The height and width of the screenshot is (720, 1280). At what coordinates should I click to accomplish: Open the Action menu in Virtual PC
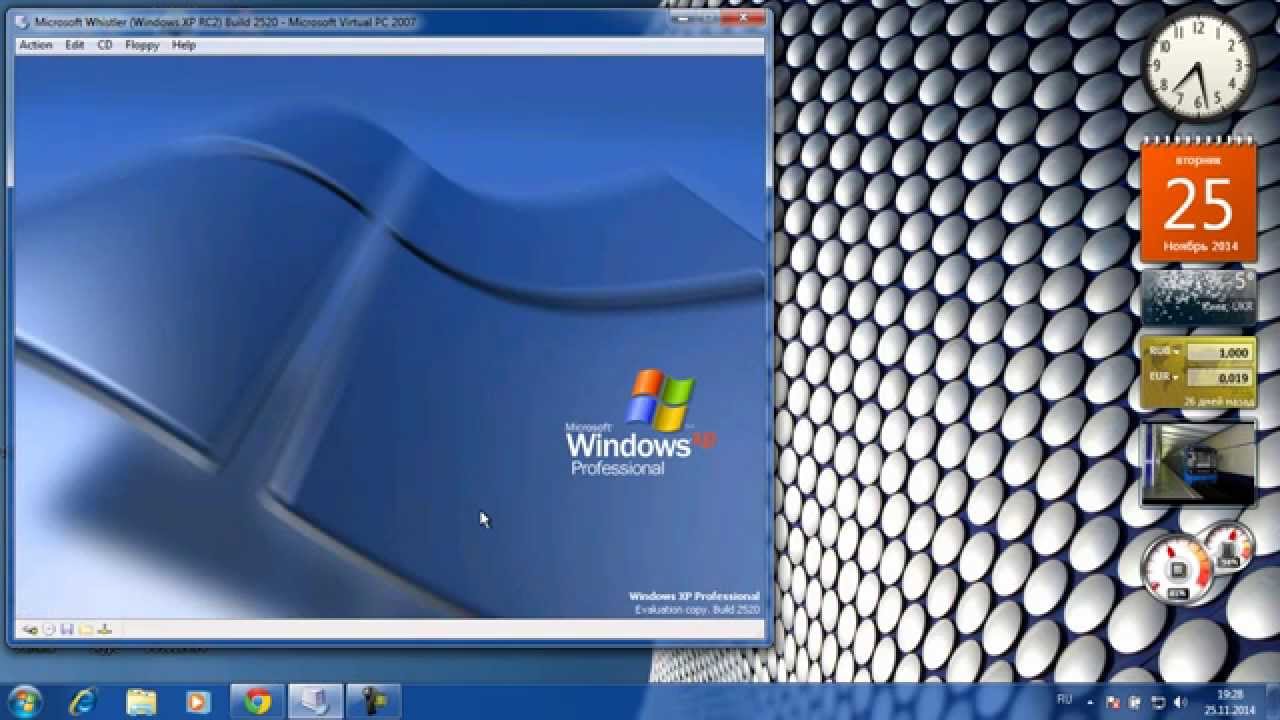(x=36, y=45)
